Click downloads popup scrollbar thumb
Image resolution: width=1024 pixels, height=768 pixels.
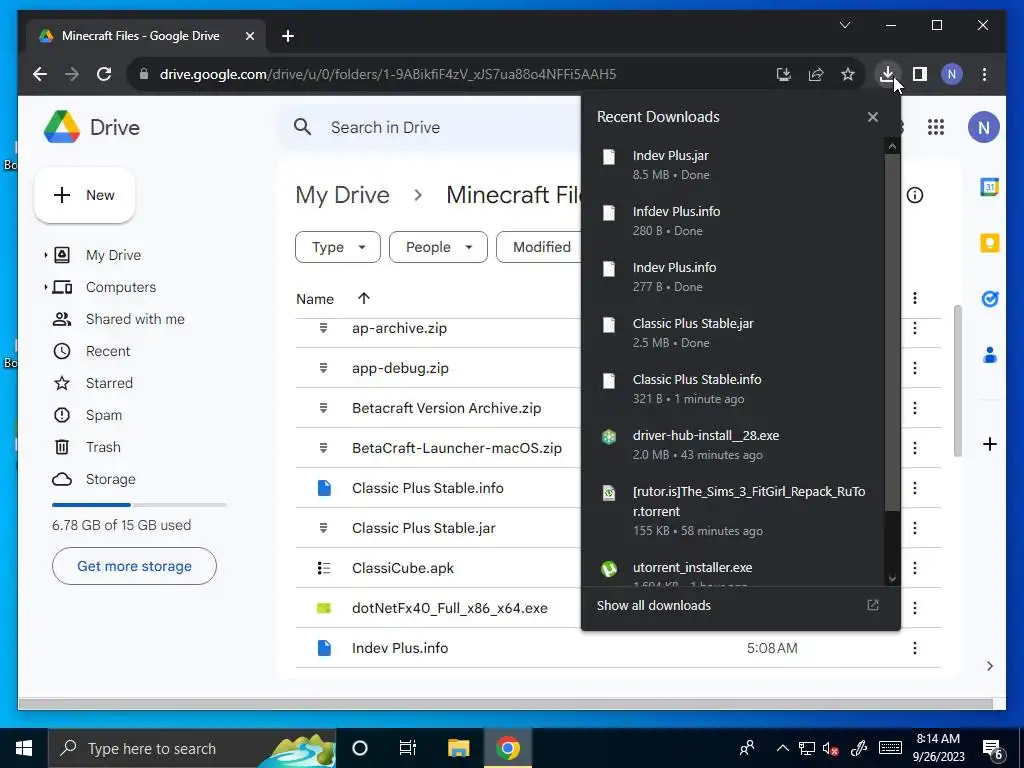[x=892, y=332]
